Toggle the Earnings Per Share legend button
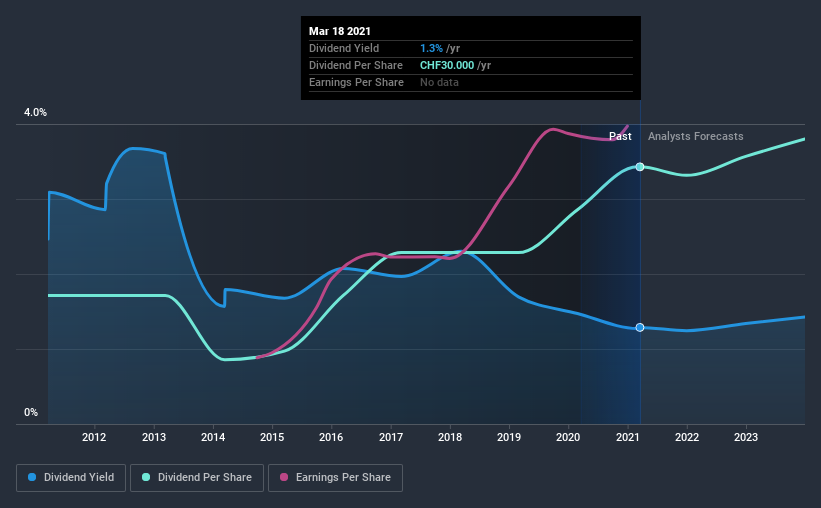The width and height of the screenshot is (821, 508). [x=335, y=478]
